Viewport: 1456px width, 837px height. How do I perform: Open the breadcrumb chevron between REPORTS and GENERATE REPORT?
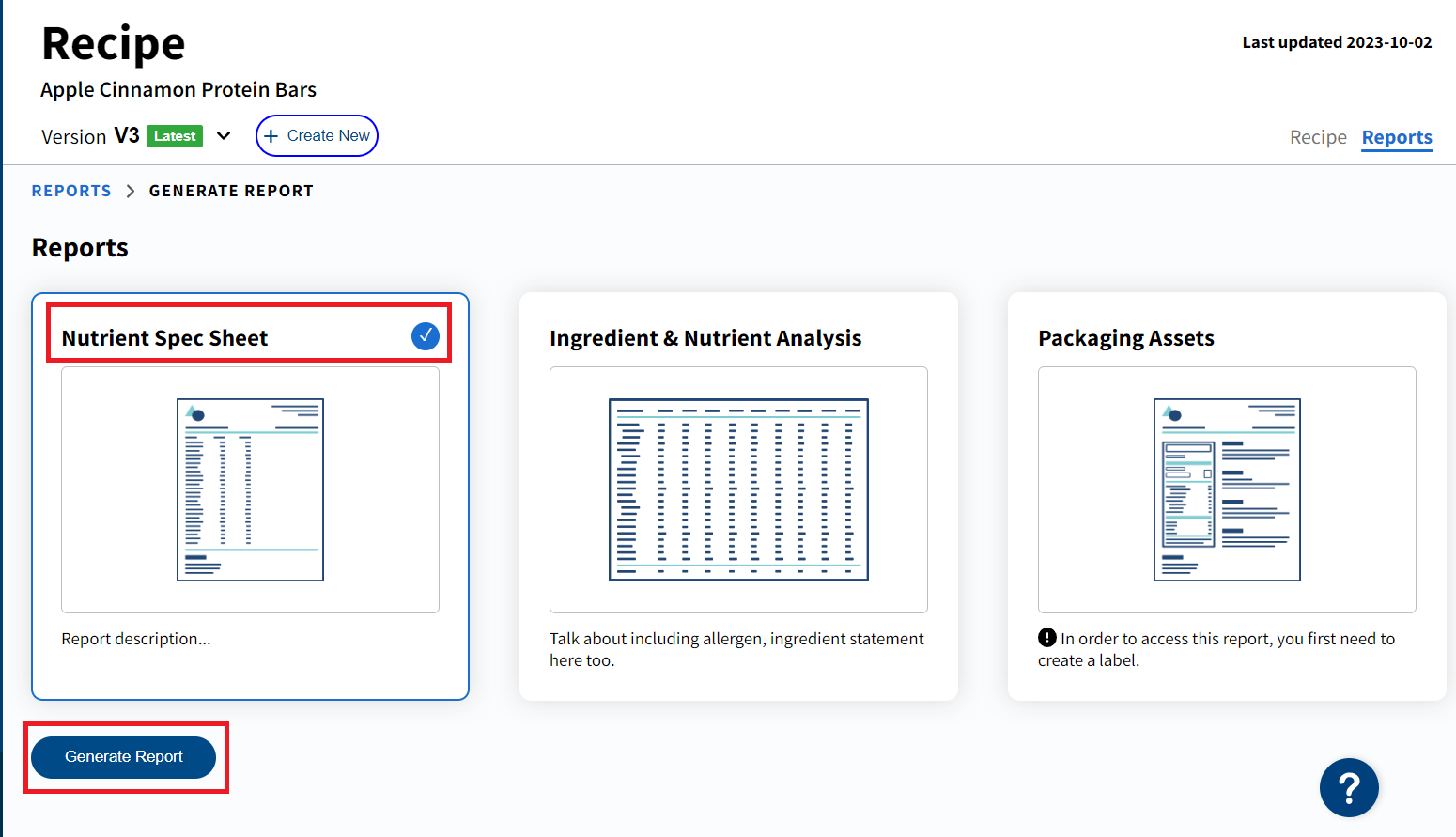point(129,190)
